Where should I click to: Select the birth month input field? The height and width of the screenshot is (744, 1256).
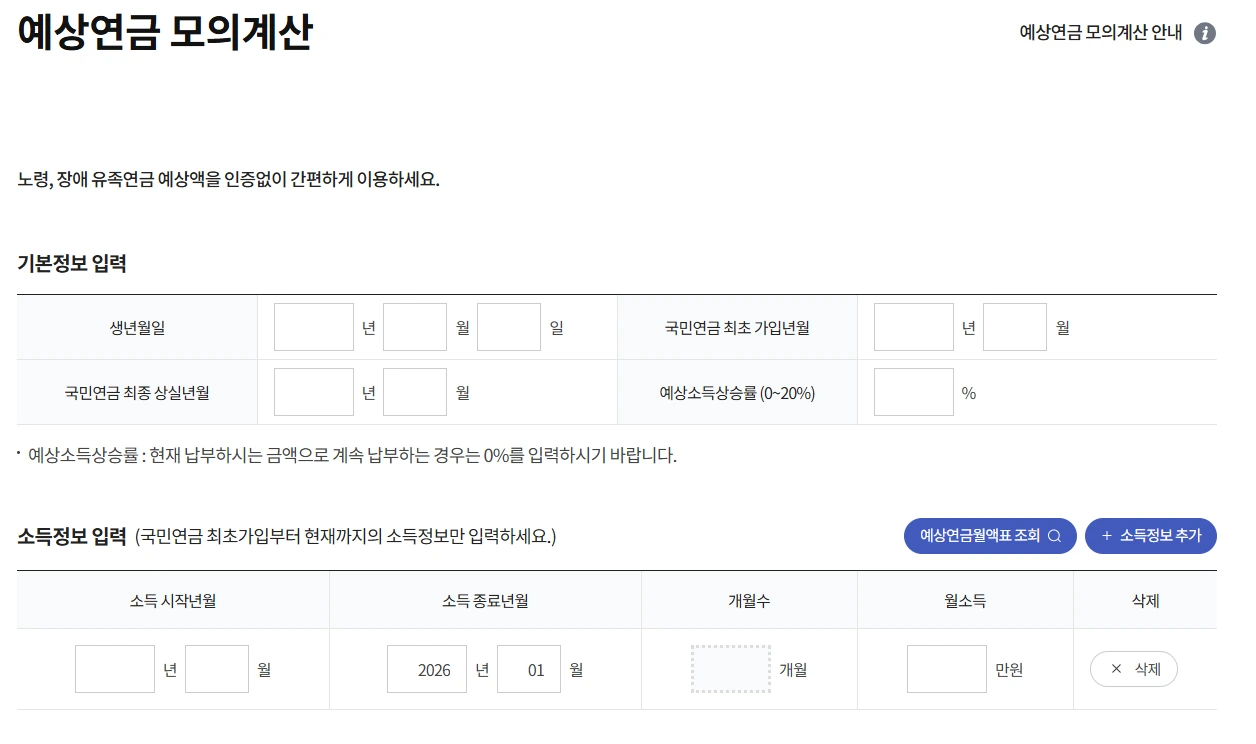point(414,327)
